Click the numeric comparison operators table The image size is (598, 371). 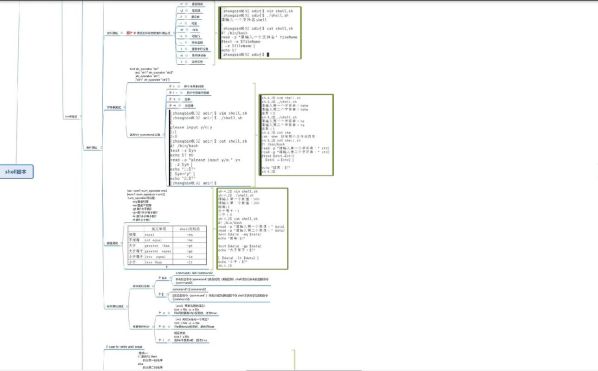coord(167,246)
